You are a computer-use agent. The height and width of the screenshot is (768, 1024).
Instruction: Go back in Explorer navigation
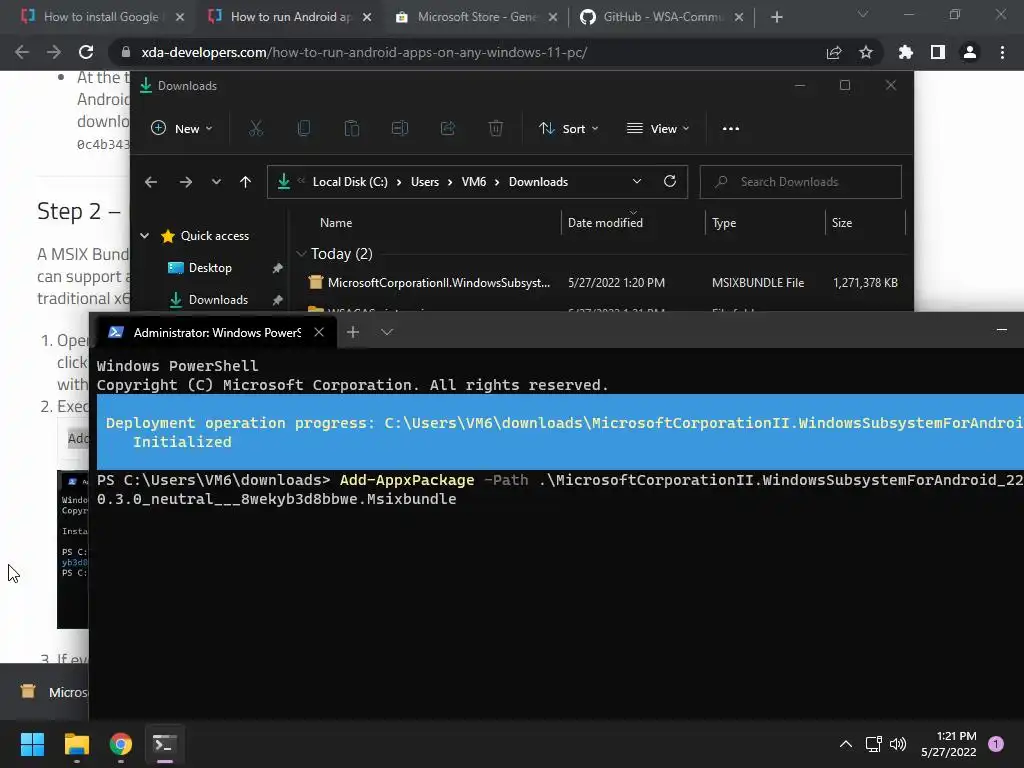[151, 182]
